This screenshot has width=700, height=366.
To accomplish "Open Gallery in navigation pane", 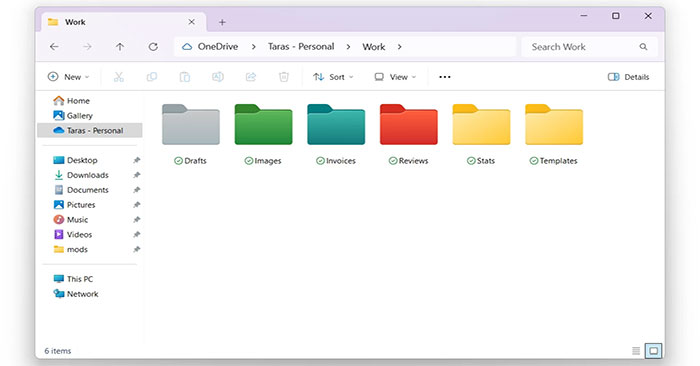I will point(73,116).
